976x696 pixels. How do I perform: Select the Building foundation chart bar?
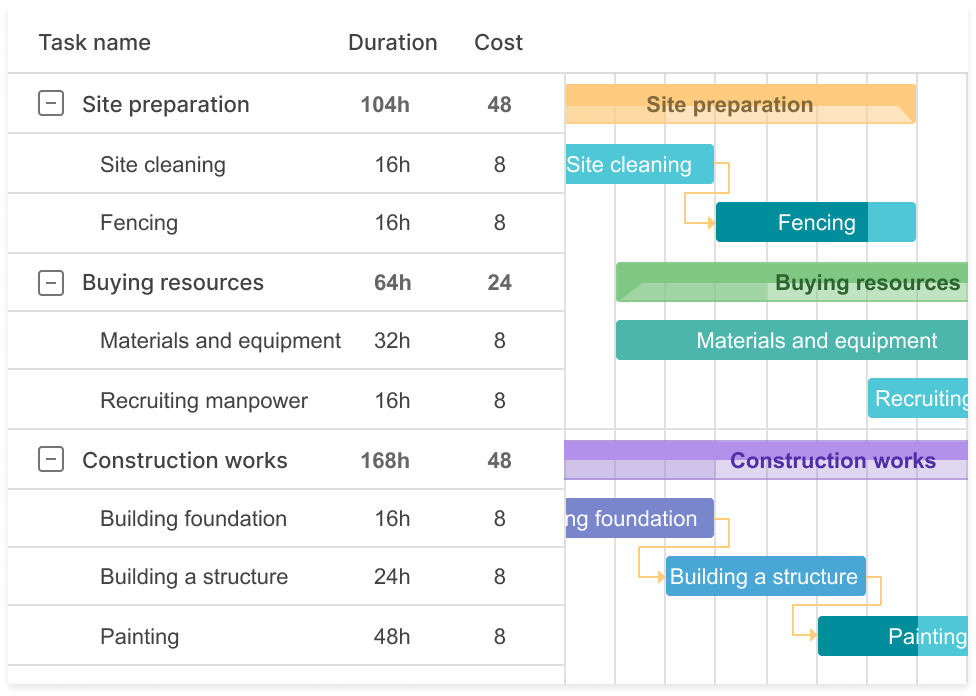[639, 519]
